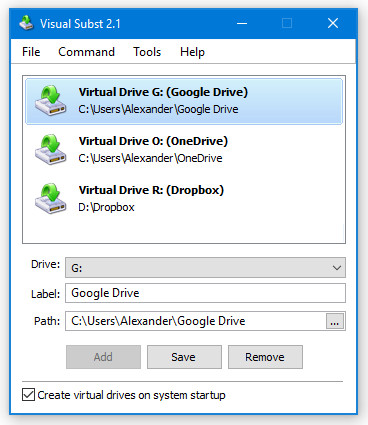Expand the Drive letter dropdown
The width and height of the screenshot is (368, 425).
tap(205, 268)
